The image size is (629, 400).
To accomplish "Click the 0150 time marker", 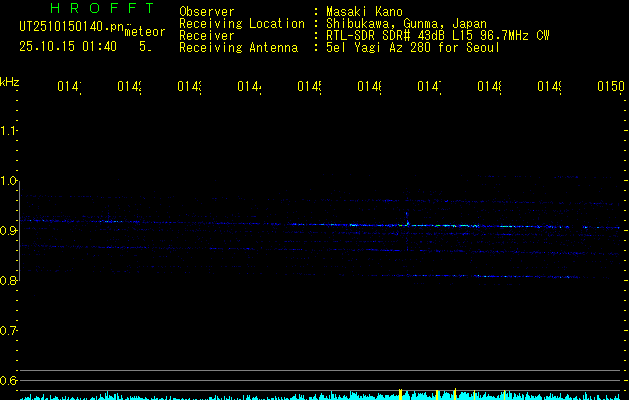I will pos(610,88).
